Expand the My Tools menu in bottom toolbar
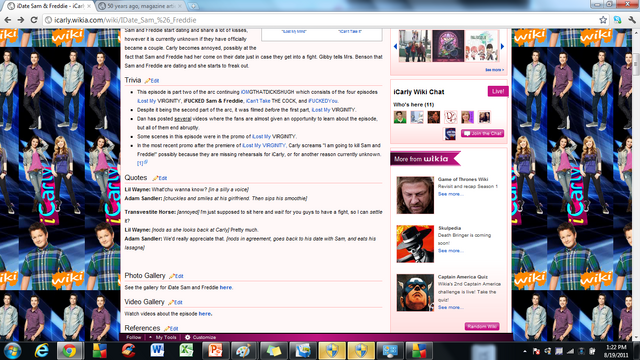Viewport: 640px width, 360px height. [163, 337]
